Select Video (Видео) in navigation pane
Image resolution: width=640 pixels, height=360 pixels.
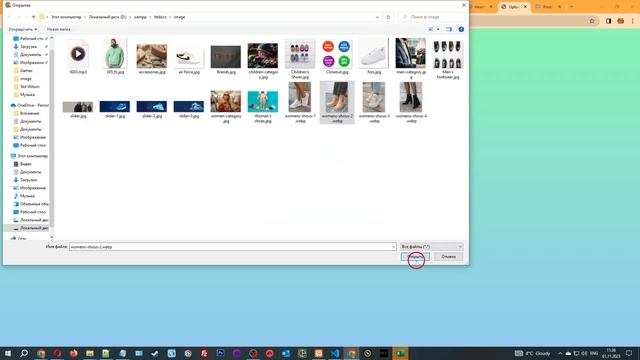(25, 164)
